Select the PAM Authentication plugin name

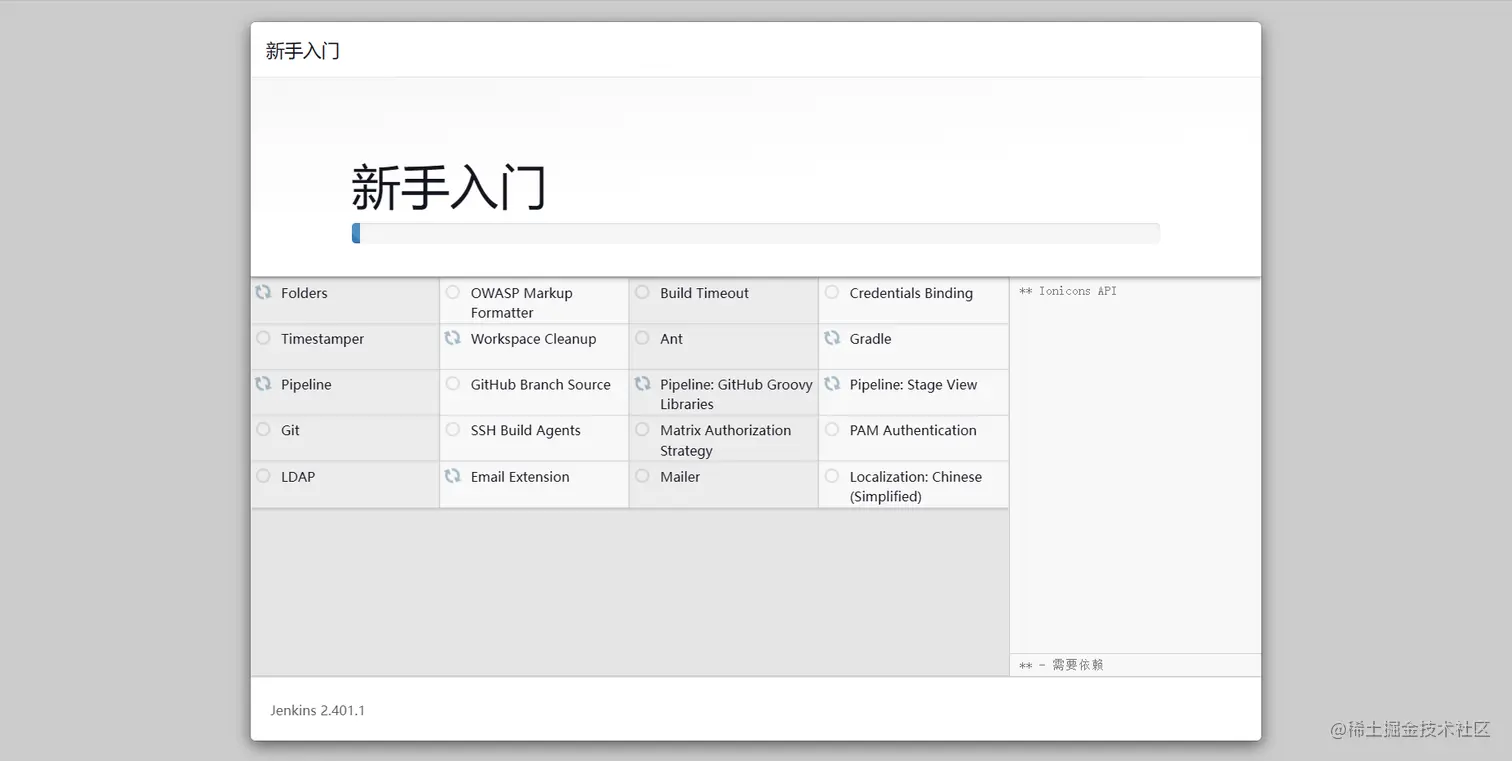913,430
